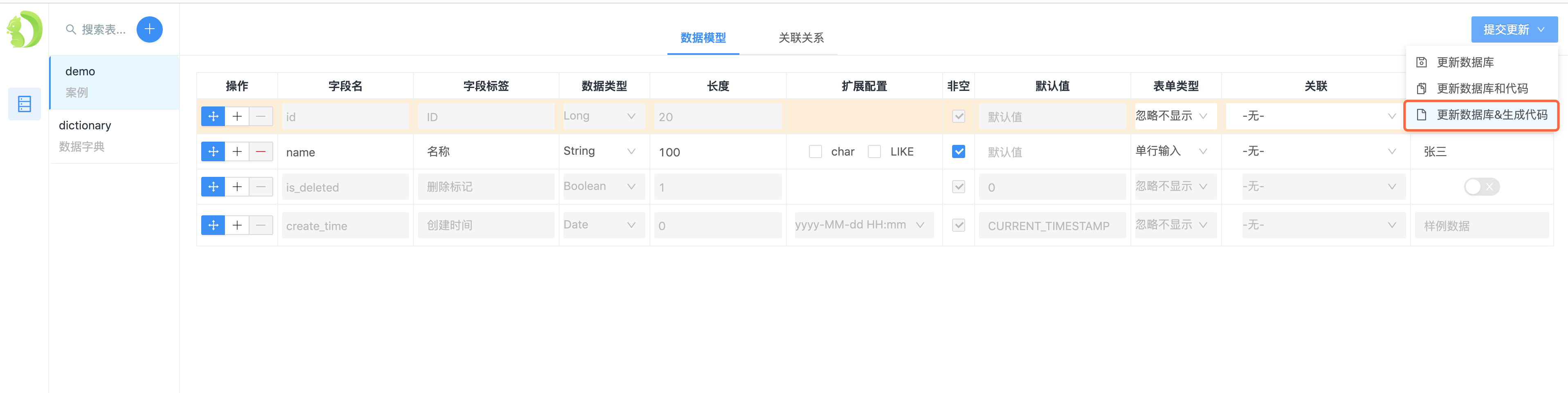
Task: Click the 样例数据 input in the create_time row
Action: click(1482, 226)
